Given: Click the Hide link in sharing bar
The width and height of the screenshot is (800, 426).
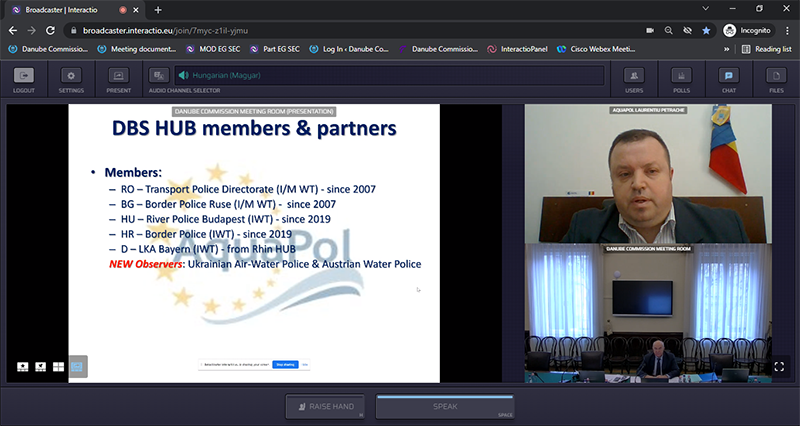Looking at the screenshot, I should 305,365.
